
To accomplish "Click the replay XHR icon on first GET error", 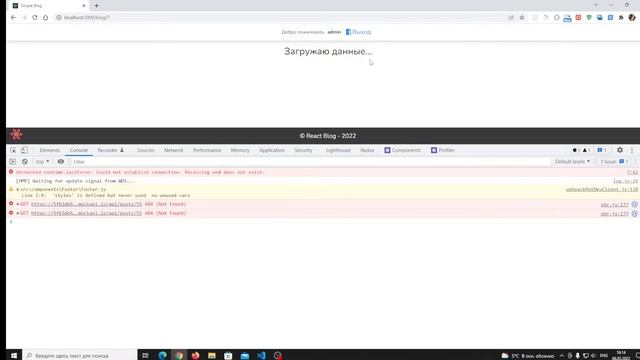I will pos(634,204).
